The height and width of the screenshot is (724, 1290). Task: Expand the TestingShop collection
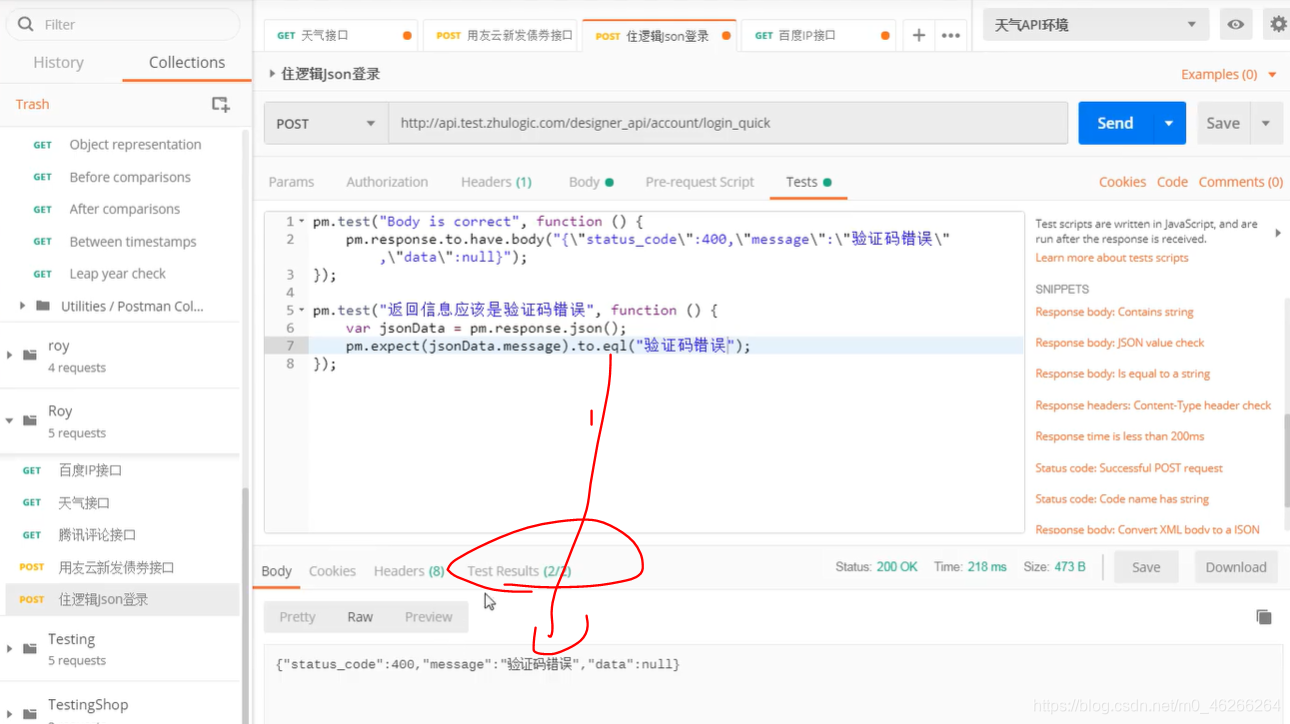point(9,713)
